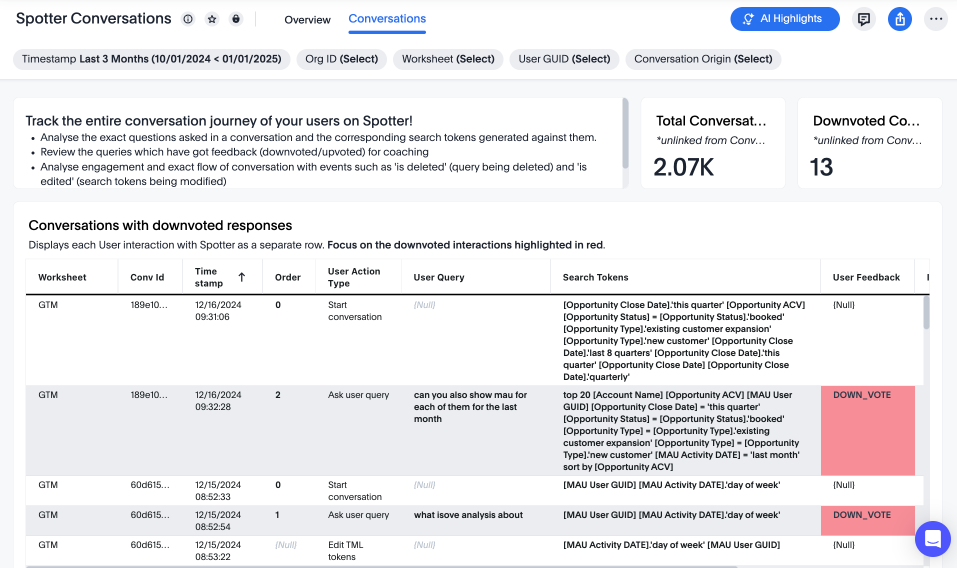
Task: Open the chat support bubble
Action: (932, 539)
